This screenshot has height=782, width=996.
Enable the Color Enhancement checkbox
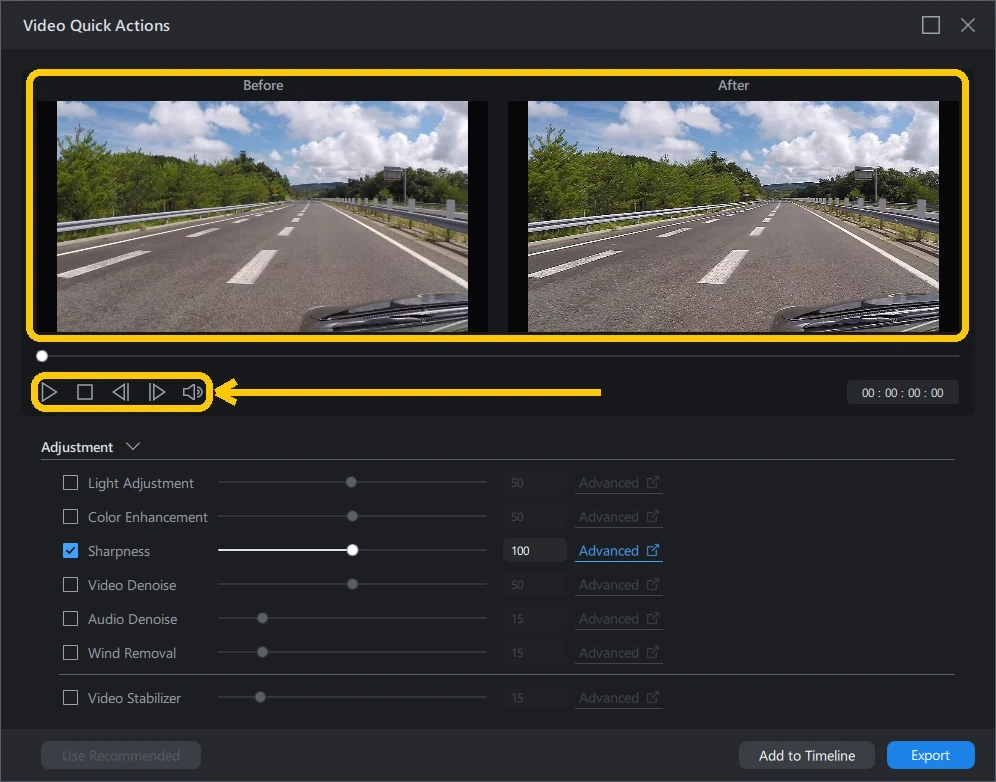pos(71,516)
